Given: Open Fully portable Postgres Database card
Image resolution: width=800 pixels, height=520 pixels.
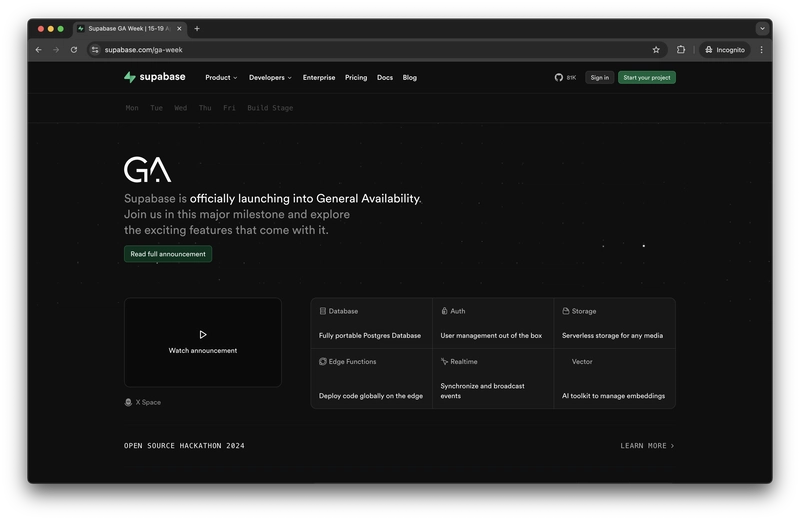Looking at the screenshot, I should [371, 324].
